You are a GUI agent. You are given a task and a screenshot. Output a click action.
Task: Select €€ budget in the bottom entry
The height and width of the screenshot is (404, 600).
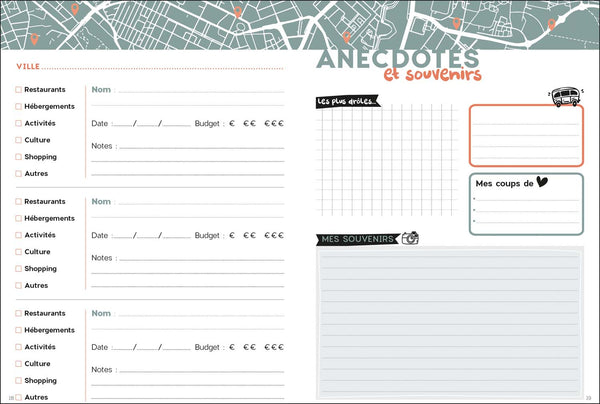coord(249,347)
